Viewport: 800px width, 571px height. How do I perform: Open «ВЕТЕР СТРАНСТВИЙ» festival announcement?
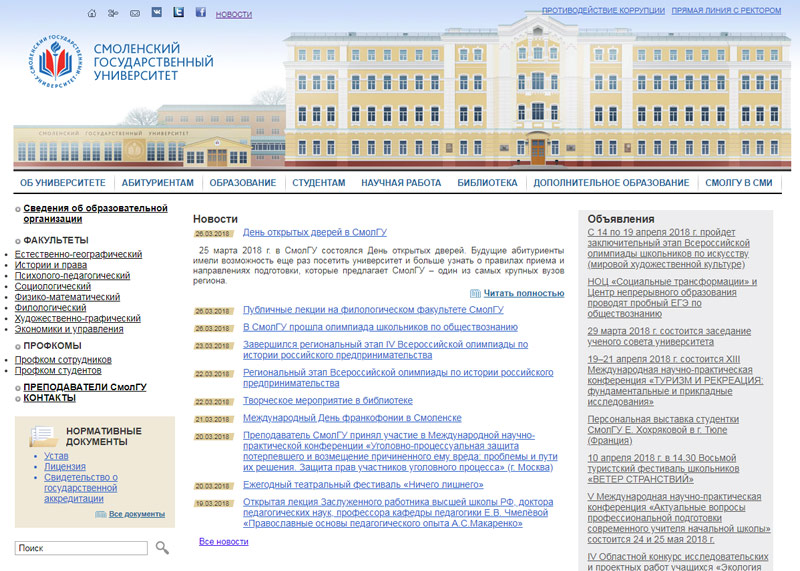pos(663,468)
